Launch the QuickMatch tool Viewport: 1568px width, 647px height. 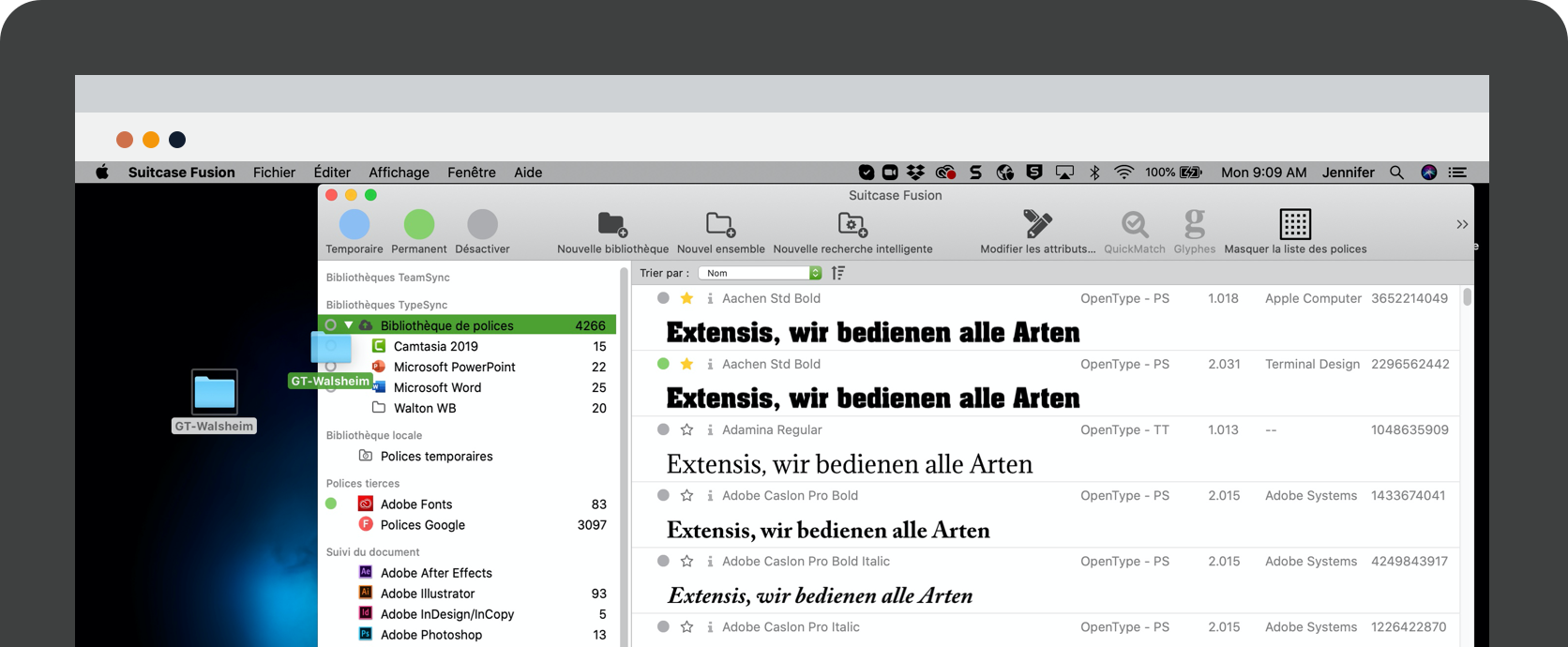pyautogui.click(x=1135, y=232)
